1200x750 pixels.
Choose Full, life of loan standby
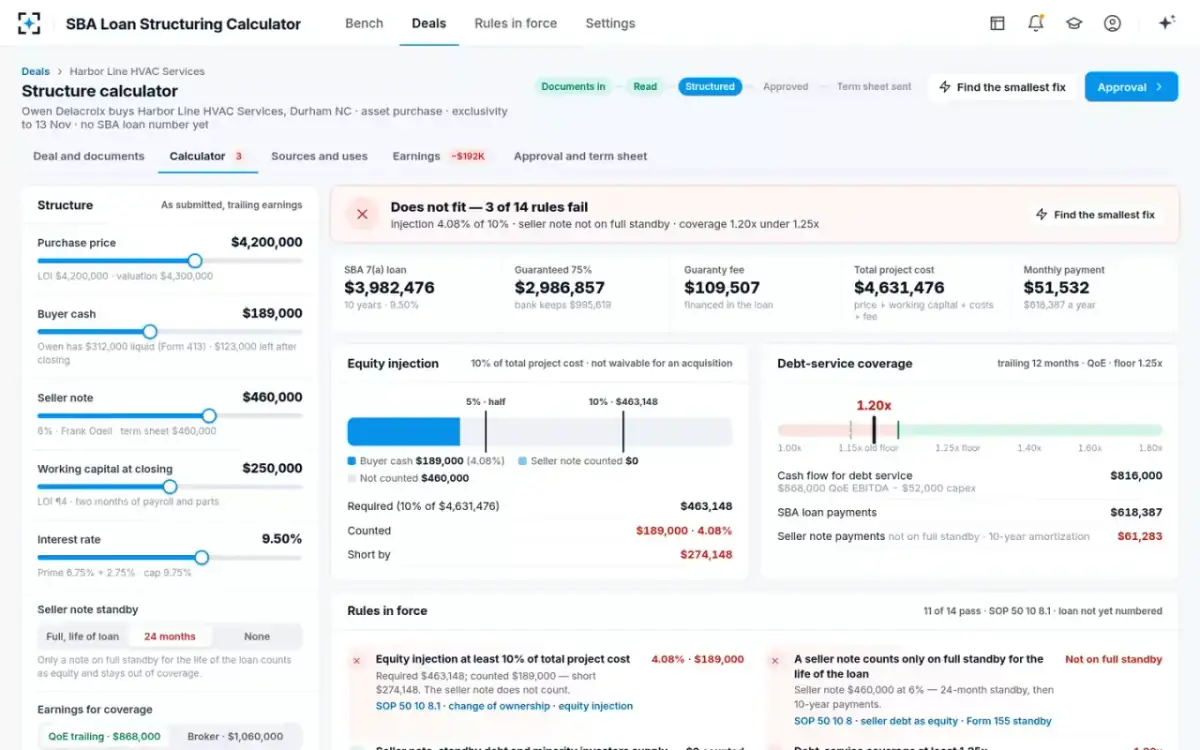click(x=82, y=636)
